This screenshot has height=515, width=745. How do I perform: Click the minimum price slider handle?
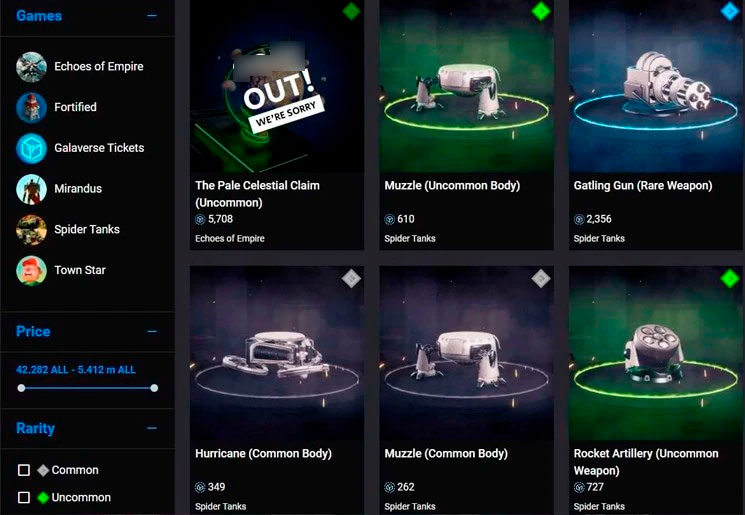[x=21, y=388]
